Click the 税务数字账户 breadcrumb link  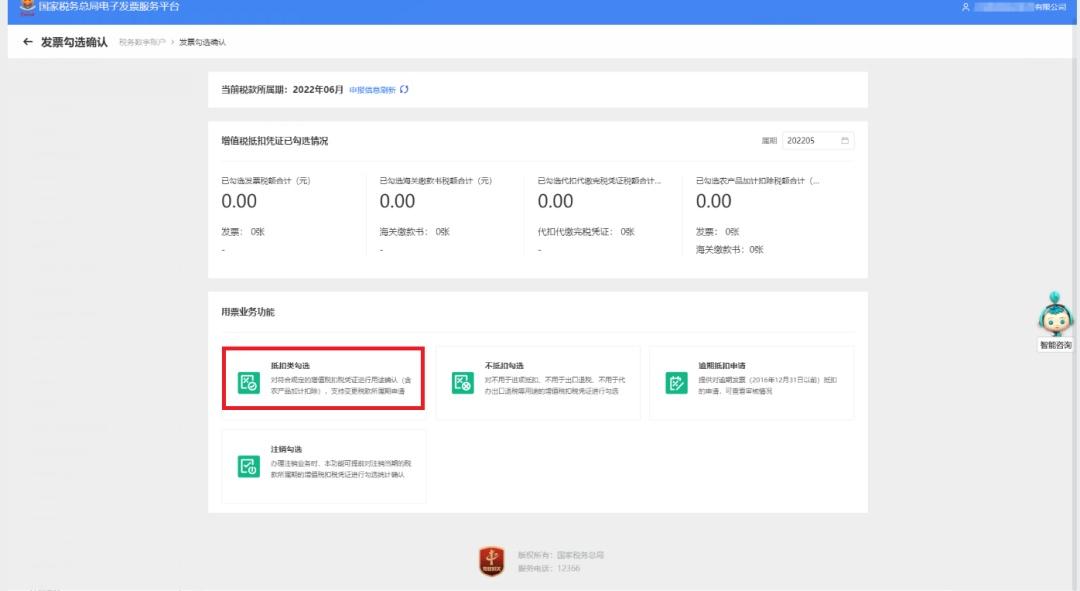142,43
